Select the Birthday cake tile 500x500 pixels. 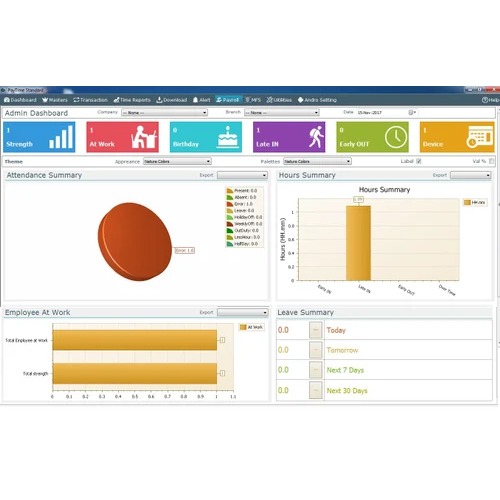pyautogui.click(x=206, y=137)
